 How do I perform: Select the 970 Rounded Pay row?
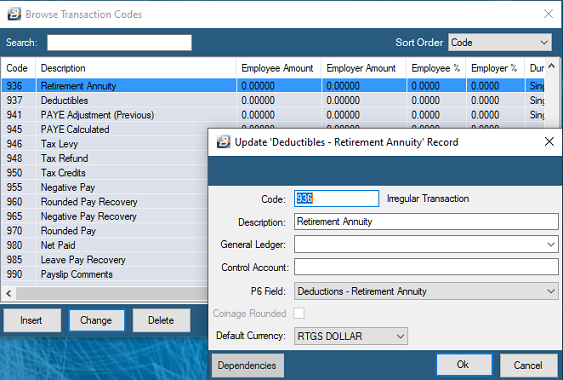click(105, 231)
